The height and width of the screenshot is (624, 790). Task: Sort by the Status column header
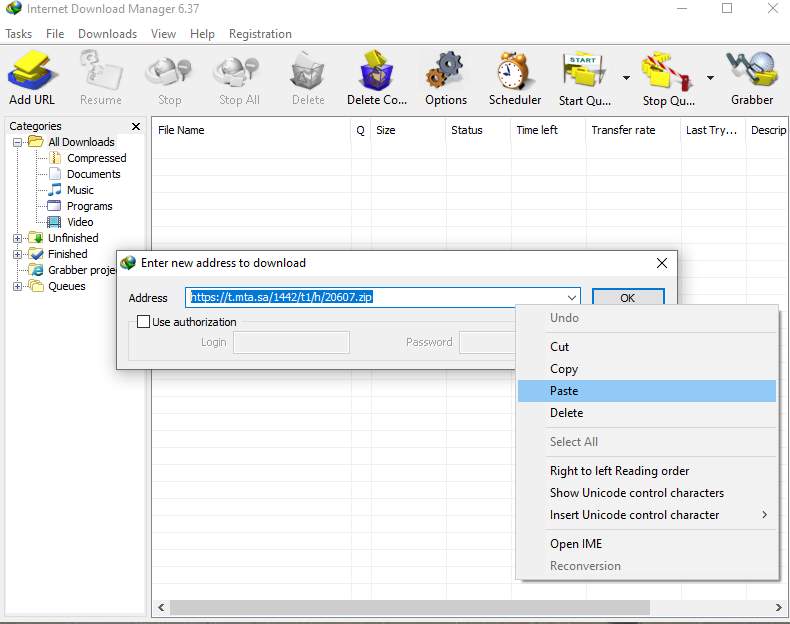coord(478,130)
